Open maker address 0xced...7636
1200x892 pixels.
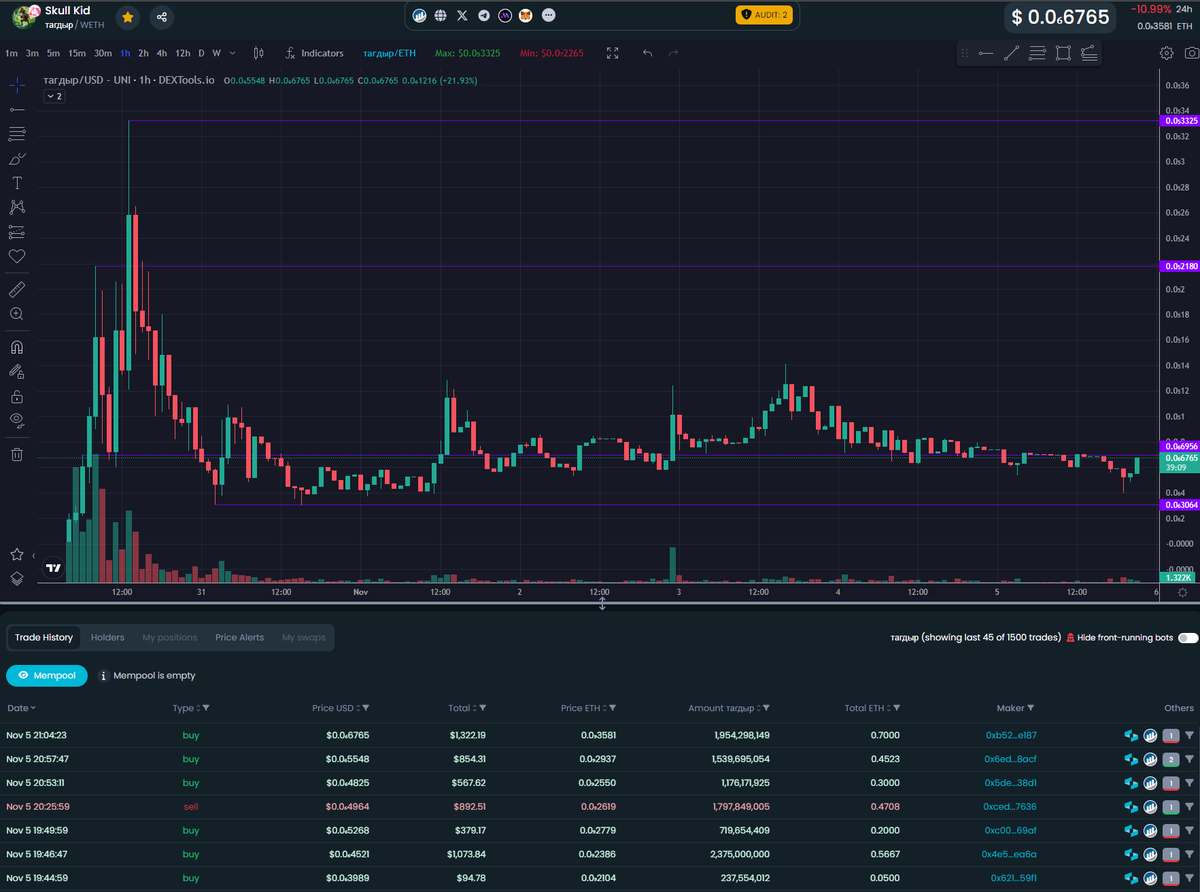[x=1011, y=807]
